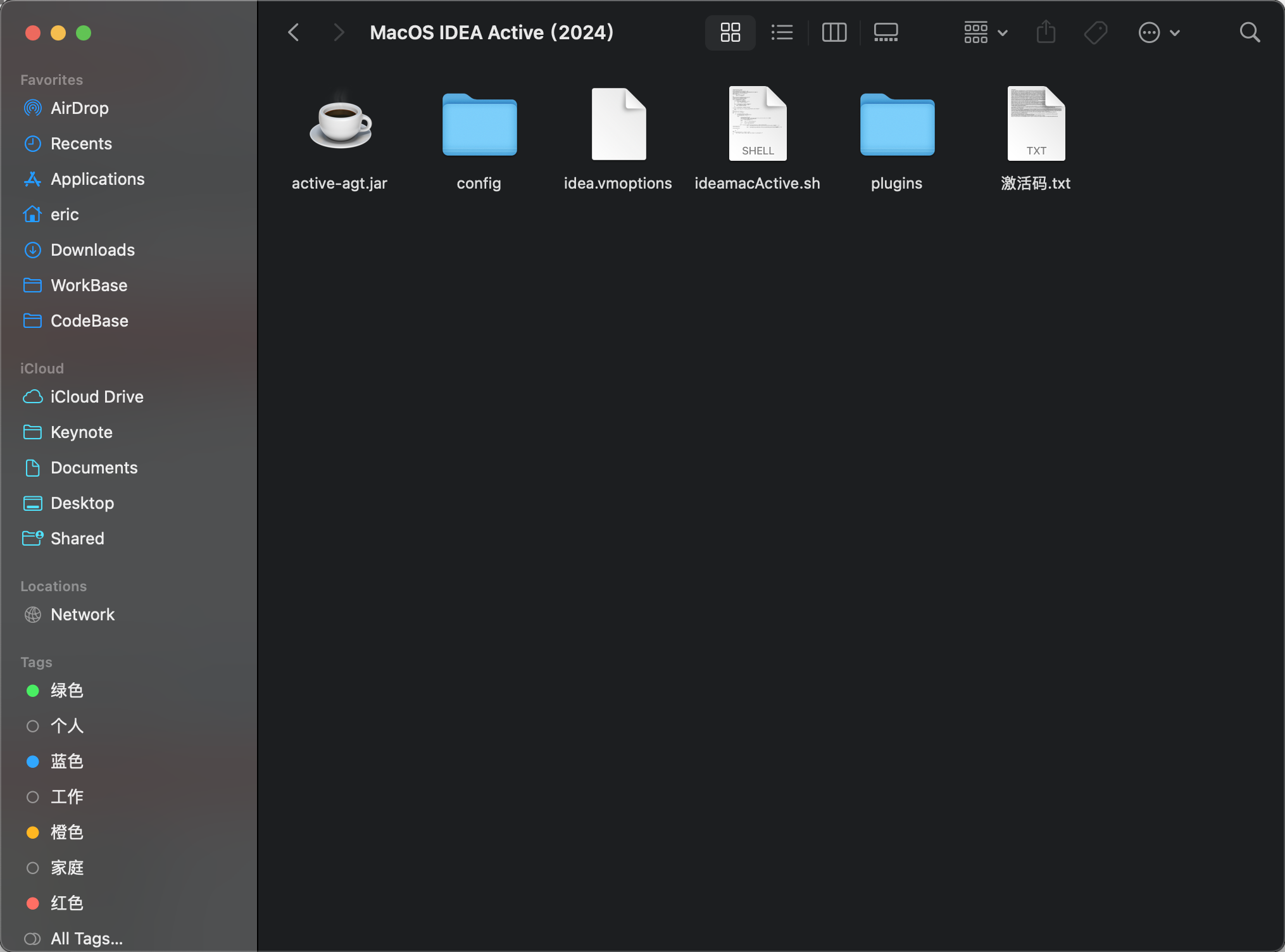Go back to previous folder

pyautogui.click(x=293, y=32)
